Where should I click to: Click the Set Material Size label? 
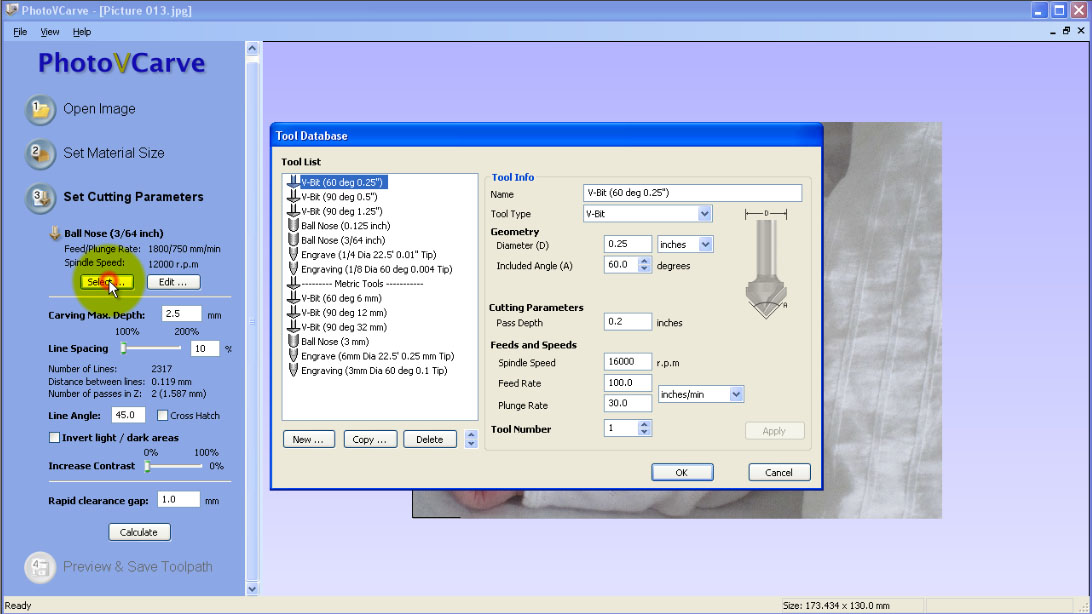[x=114, y=153]
